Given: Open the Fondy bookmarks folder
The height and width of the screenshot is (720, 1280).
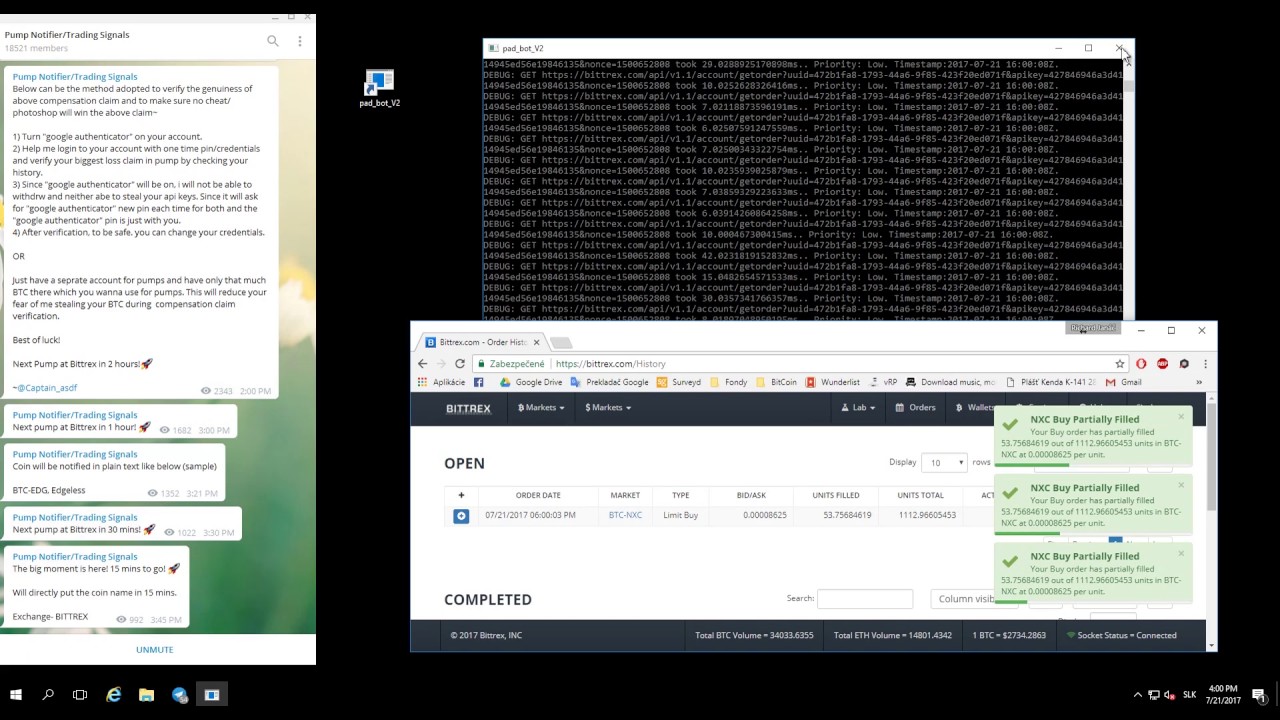Looking at the screenshot, I should click(729, 382).
